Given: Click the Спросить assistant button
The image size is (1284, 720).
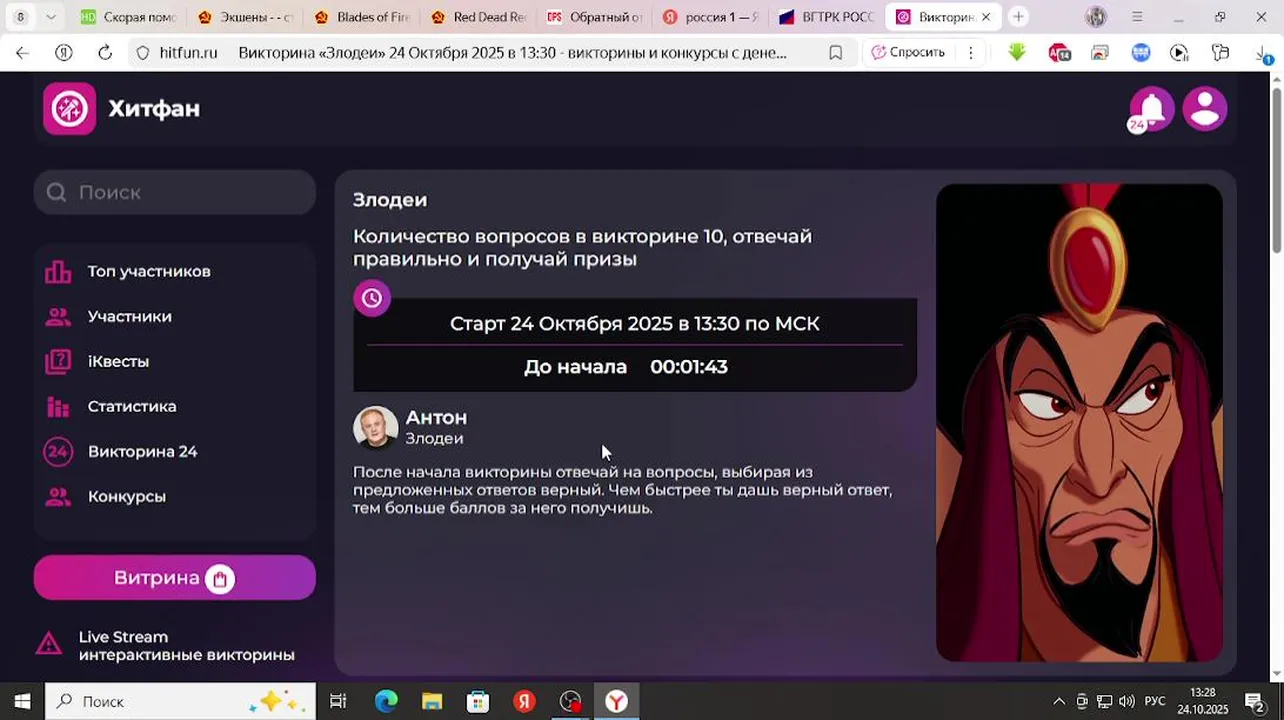Looking at the screenshot, I should (908, 53).
